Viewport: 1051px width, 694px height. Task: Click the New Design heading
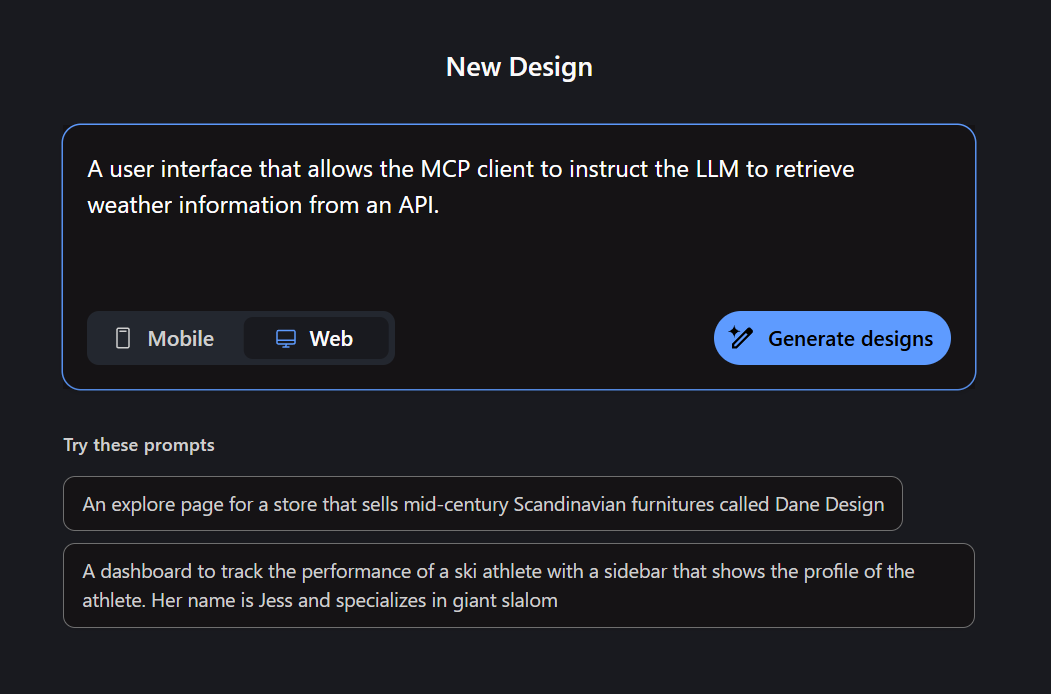tap(519, 67)
